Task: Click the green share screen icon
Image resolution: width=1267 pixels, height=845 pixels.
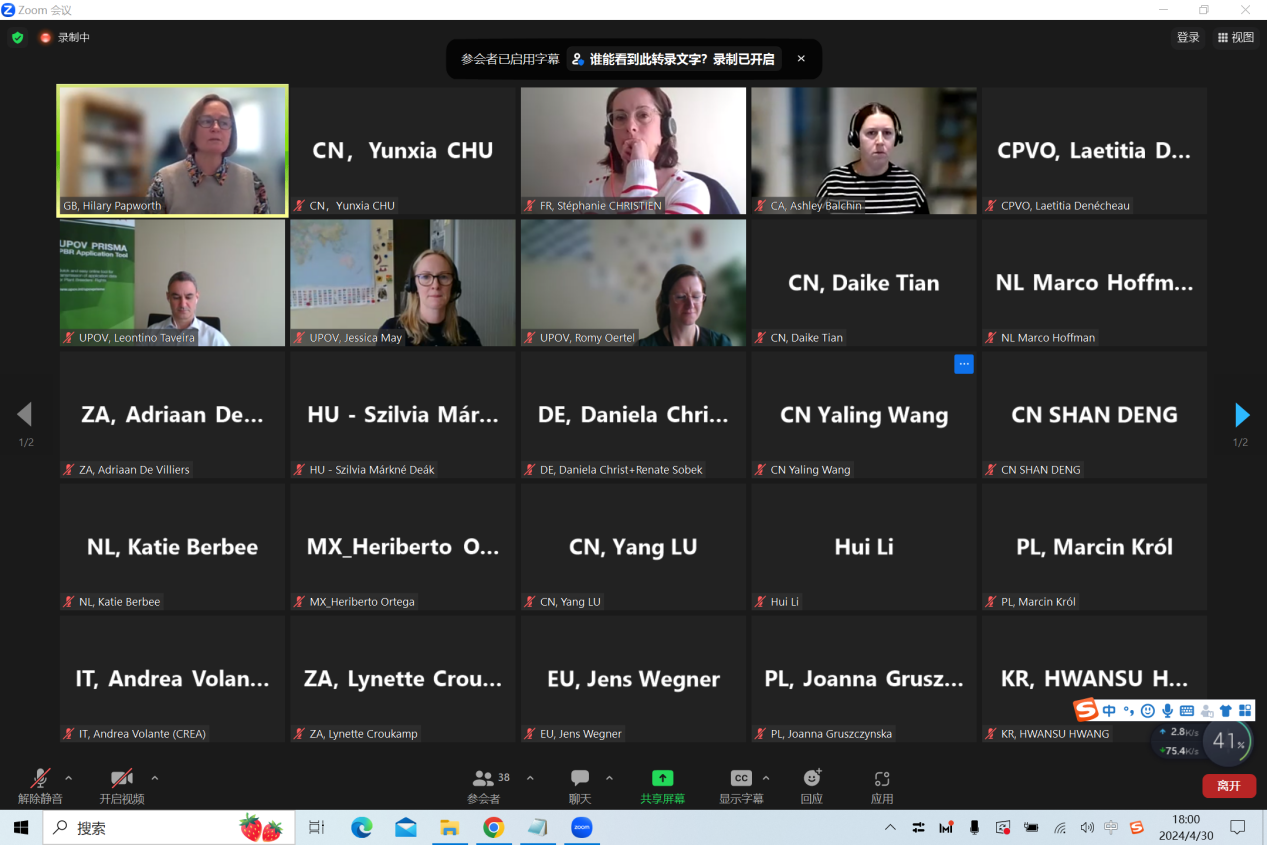Action: (662, 778)
